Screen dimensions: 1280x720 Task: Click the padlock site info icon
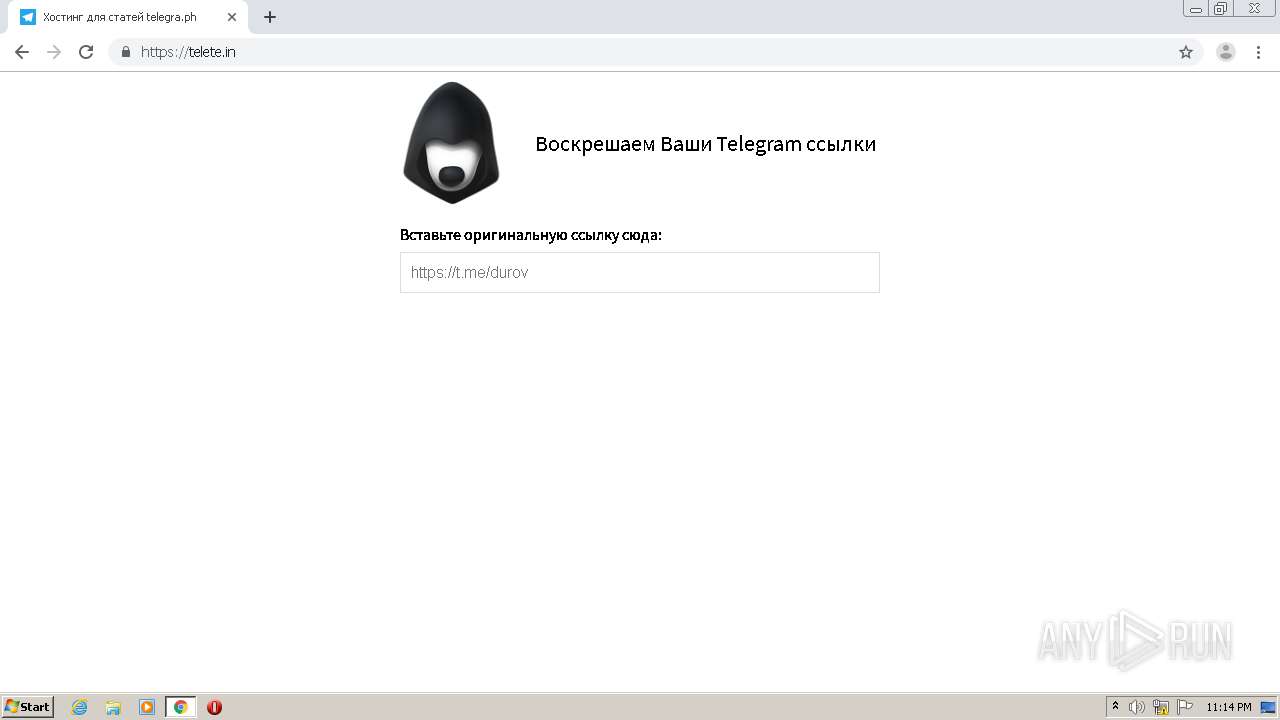126,52
